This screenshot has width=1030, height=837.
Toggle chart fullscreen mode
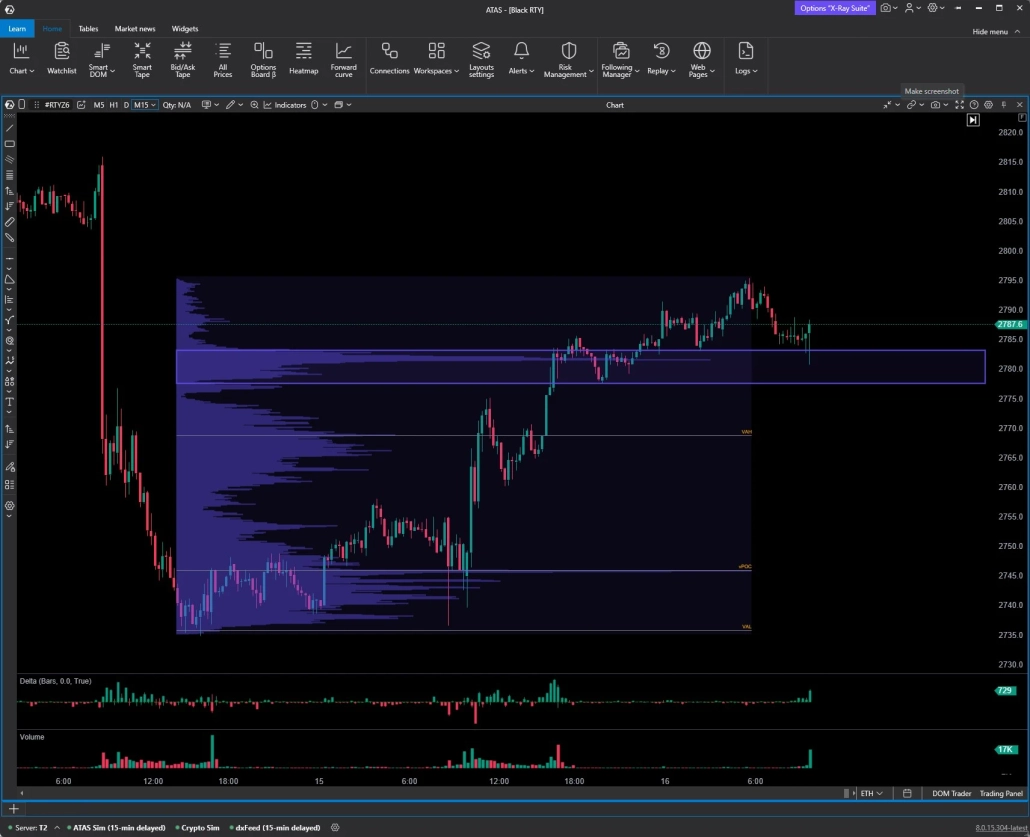(x=960, y=105)
